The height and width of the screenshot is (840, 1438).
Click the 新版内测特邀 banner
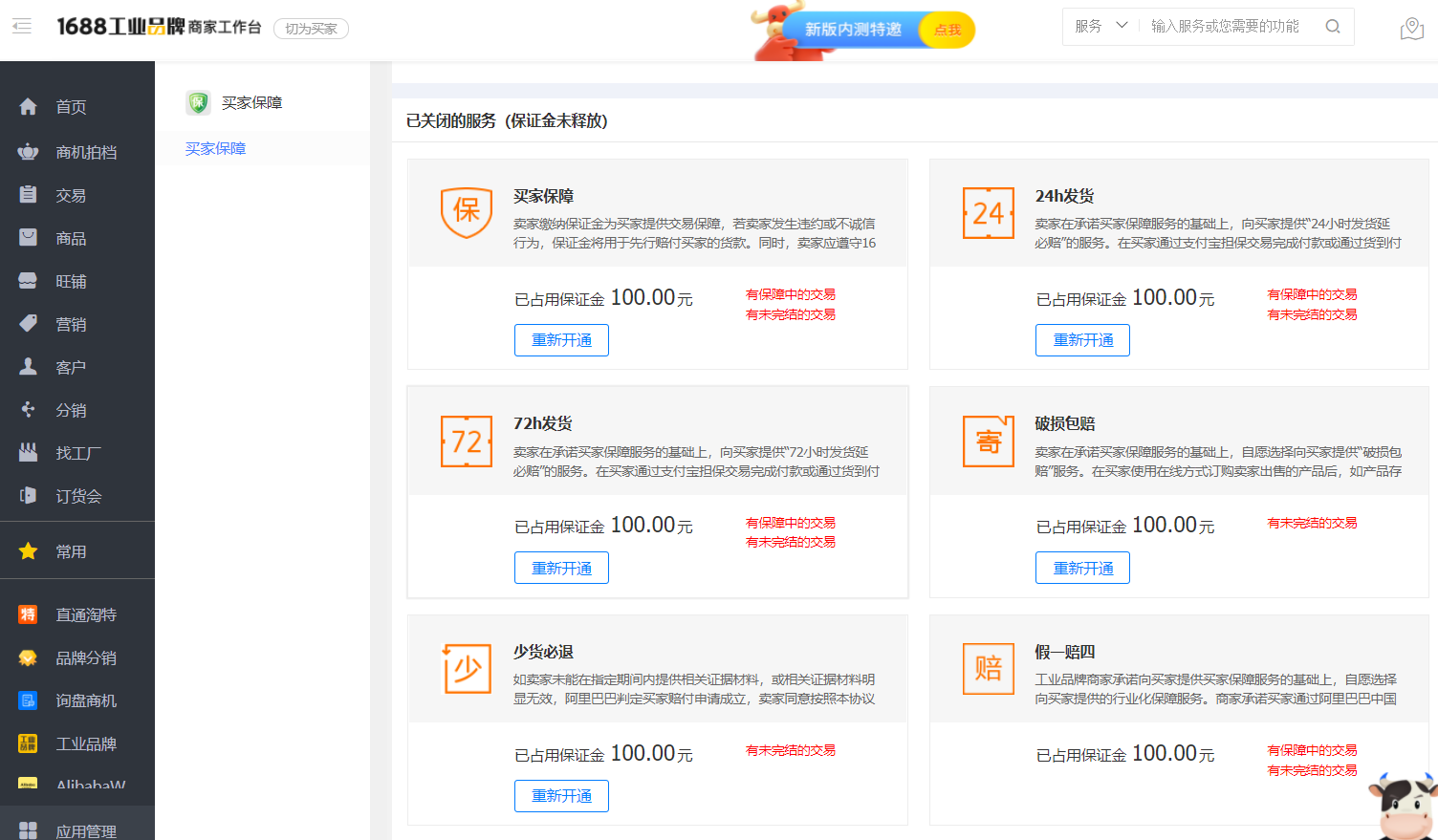[853, 30]
